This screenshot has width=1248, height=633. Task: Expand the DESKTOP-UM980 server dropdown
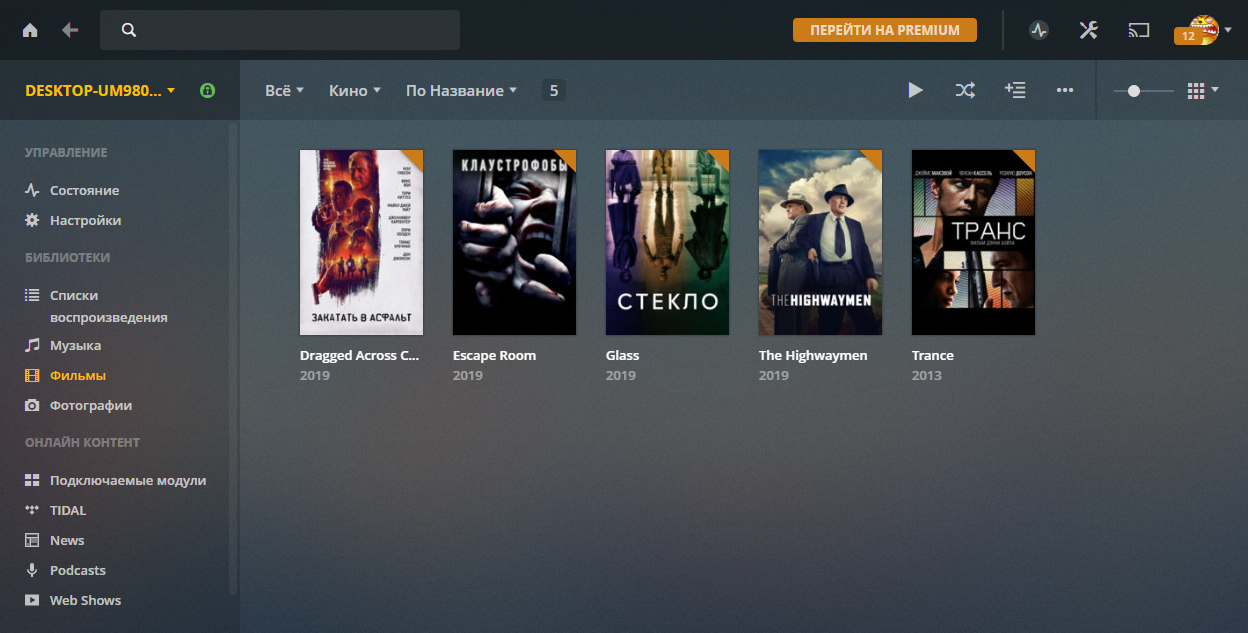point(100,90)
